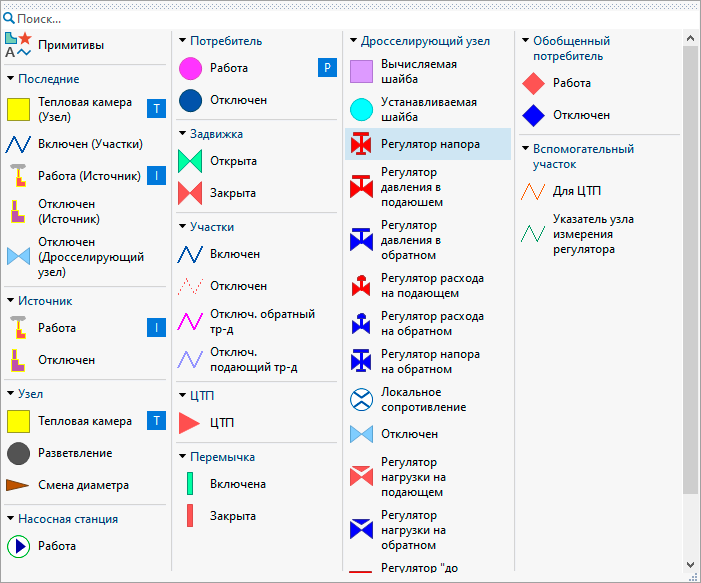Image resolution: width=701 pixels, height=583 pixels.
Task: Collapse the Участки section
Action: coord(182,227)
